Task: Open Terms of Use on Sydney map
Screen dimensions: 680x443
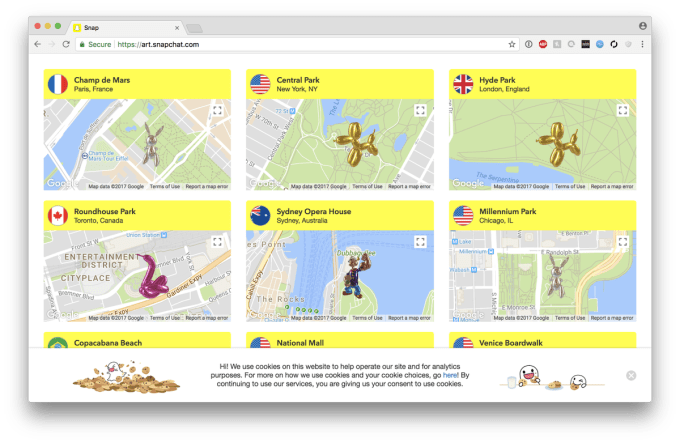Action: [367, 318]
